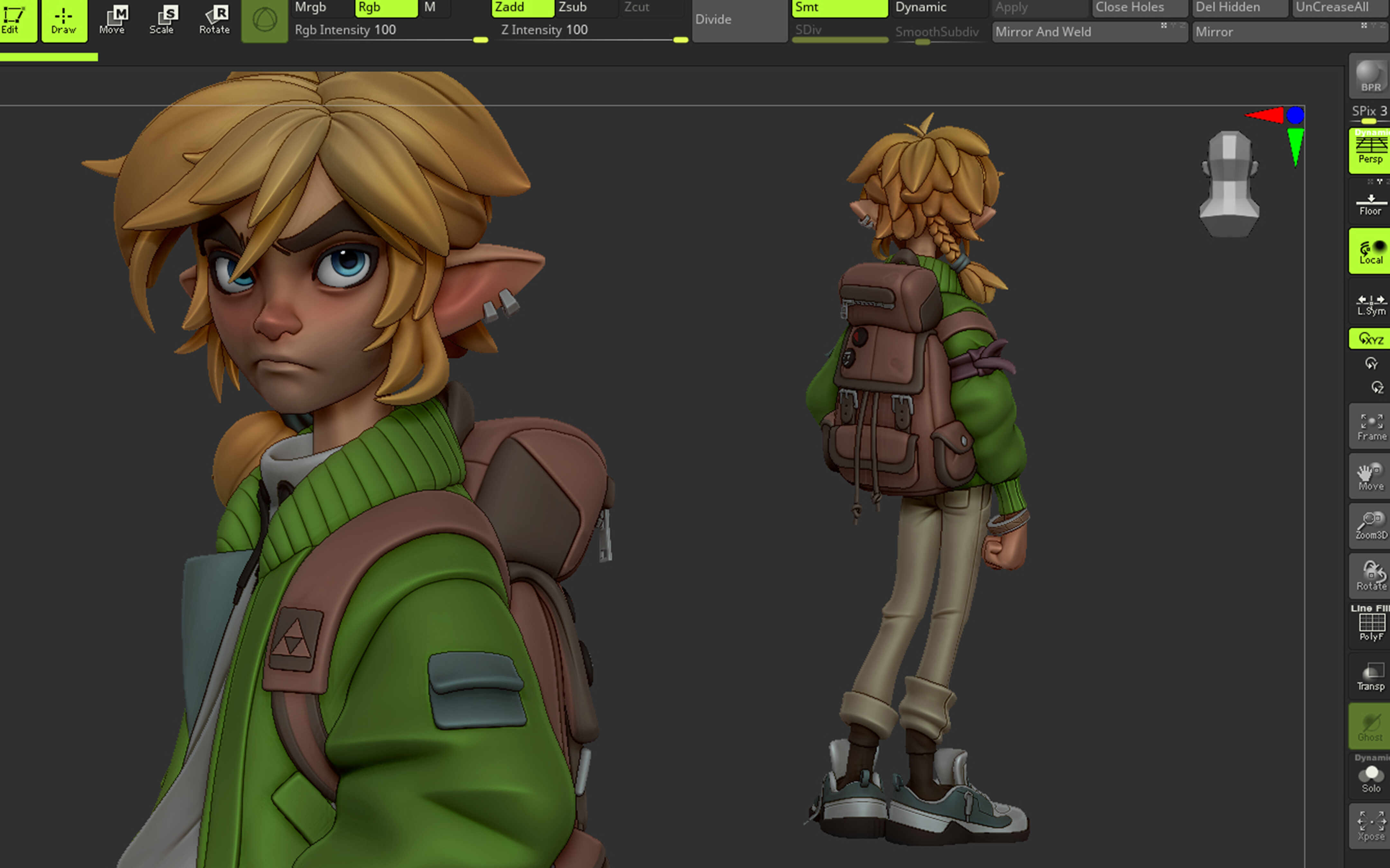Click the Apply button
This screenshot has height=868, width=1390.
pos(1040,8)
